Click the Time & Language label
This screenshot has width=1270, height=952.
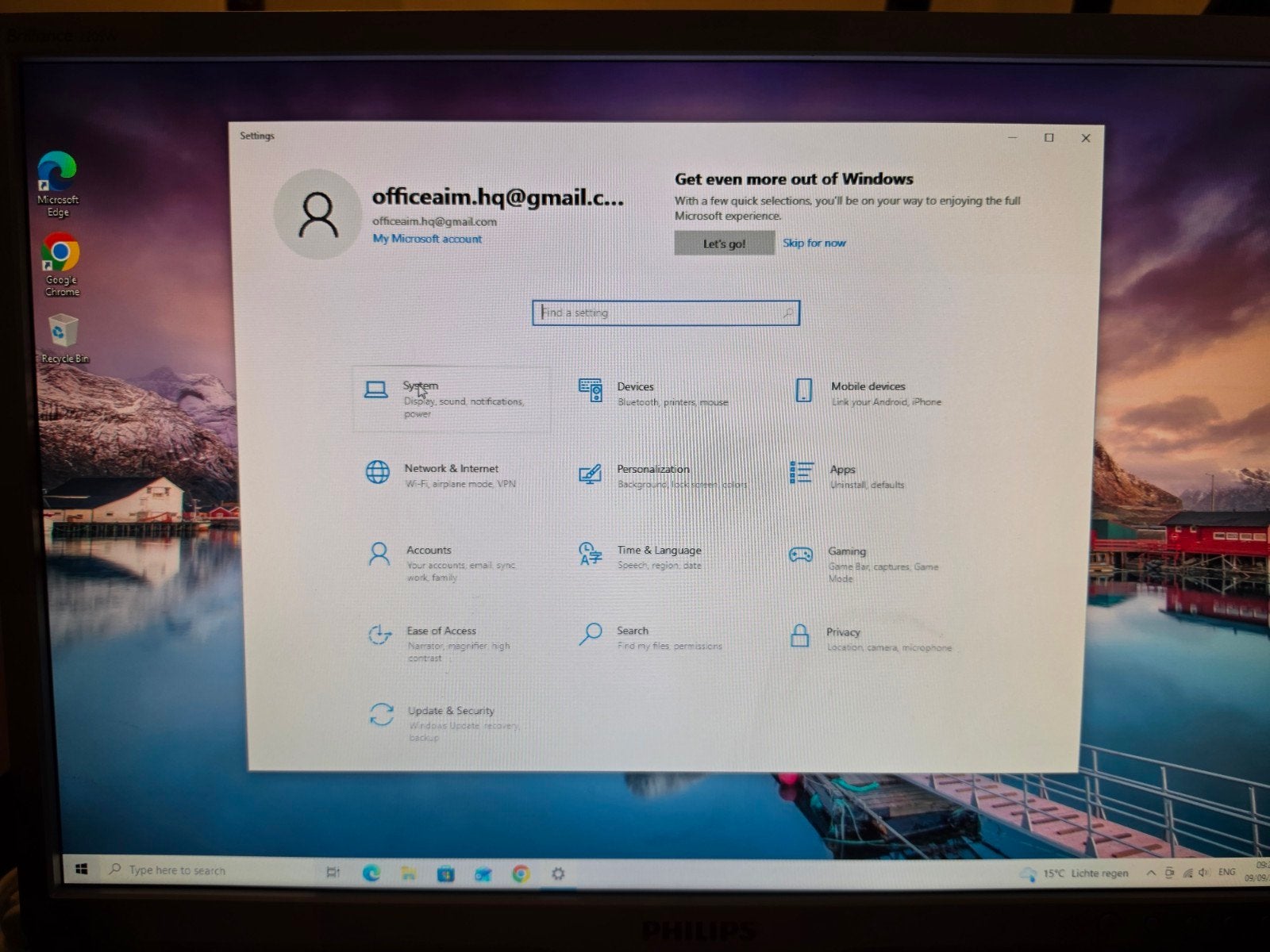click(x=659, y=550)
